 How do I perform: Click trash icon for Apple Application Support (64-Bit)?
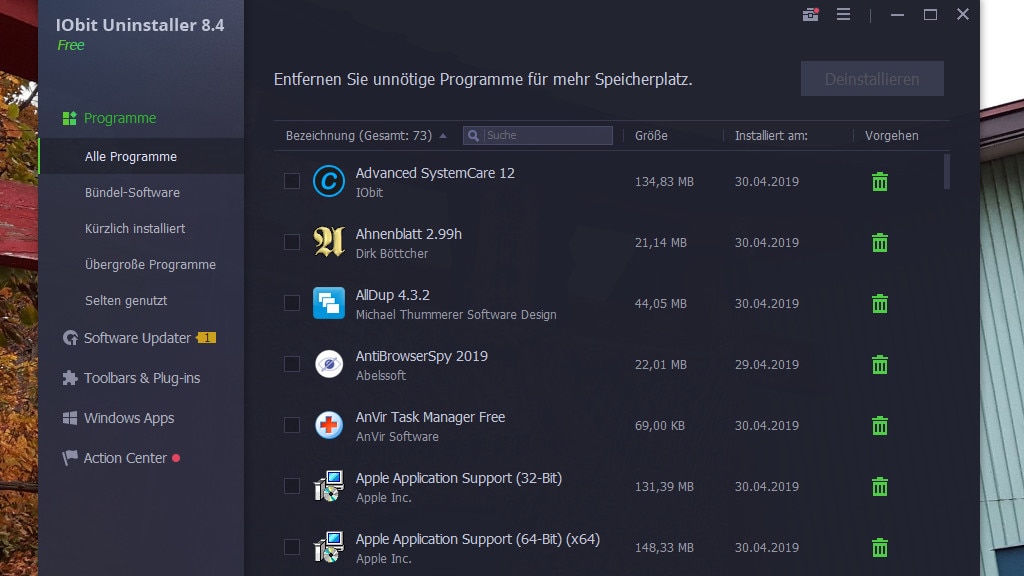880,547
